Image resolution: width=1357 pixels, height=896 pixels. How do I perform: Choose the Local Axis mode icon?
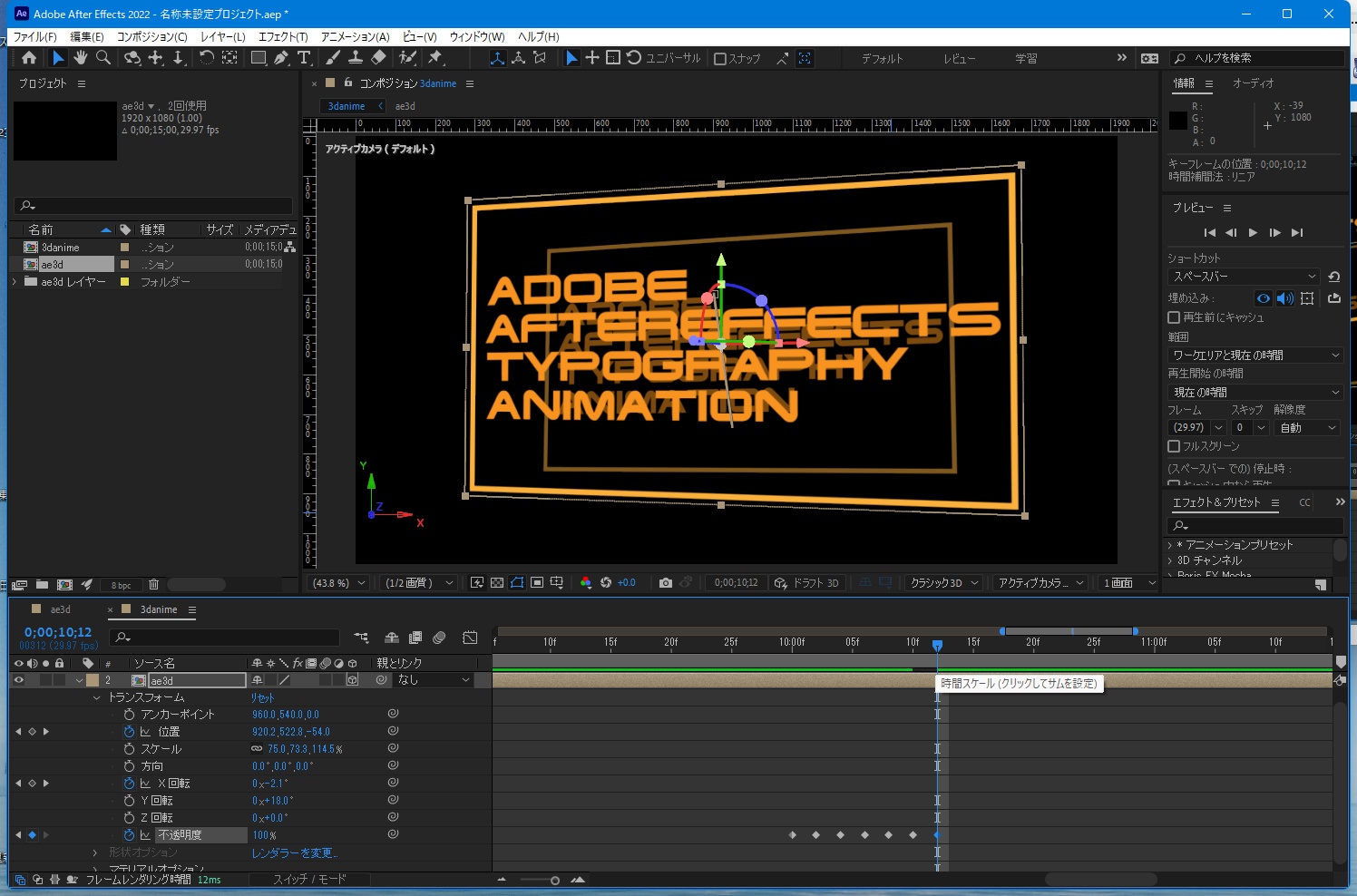(497, 58)
